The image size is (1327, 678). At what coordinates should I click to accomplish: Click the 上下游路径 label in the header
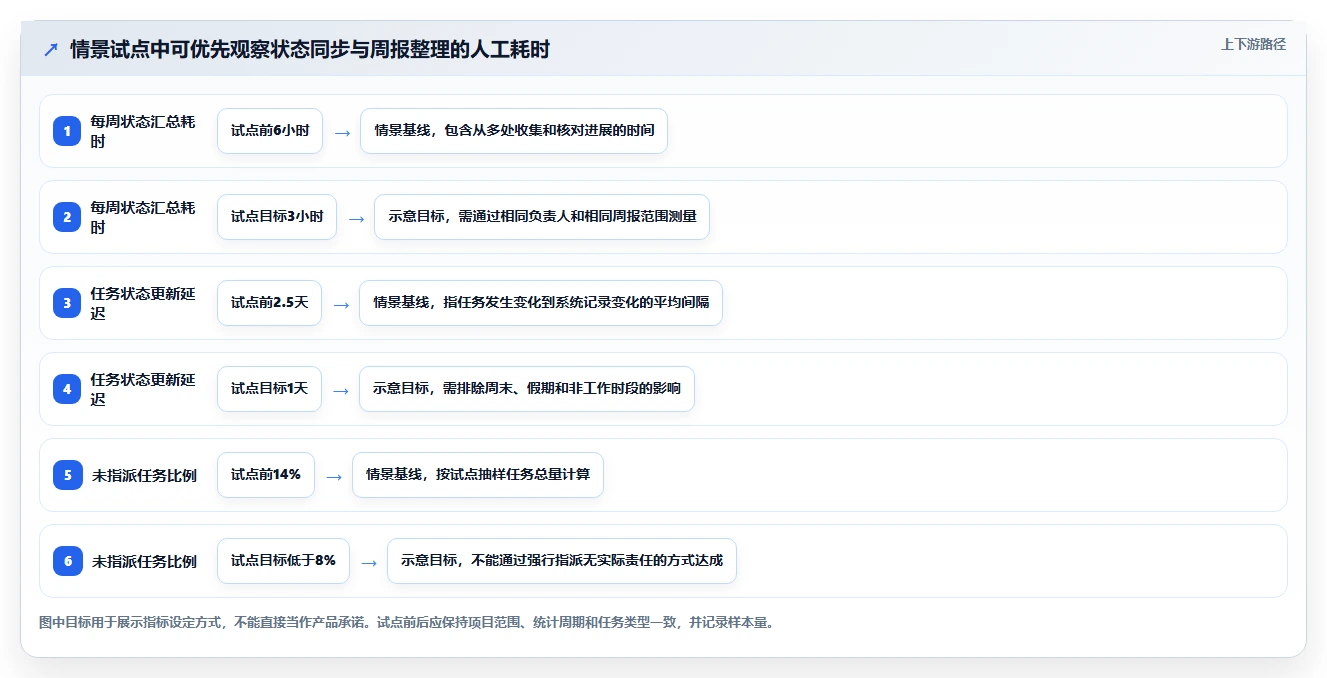point(1253,45)
